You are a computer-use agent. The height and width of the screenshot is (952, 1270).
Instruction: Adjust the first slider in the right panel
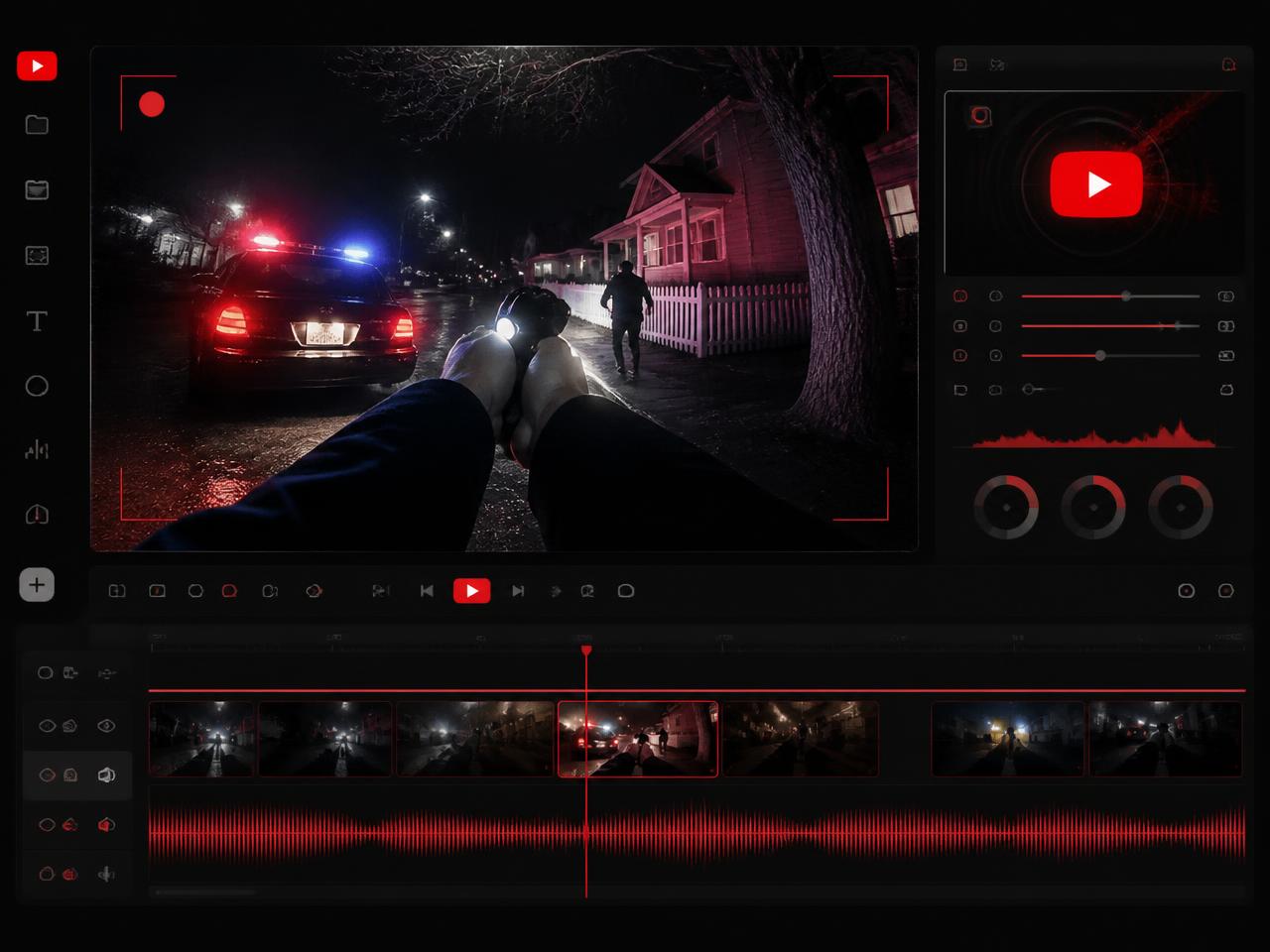tap(1111, 297)
